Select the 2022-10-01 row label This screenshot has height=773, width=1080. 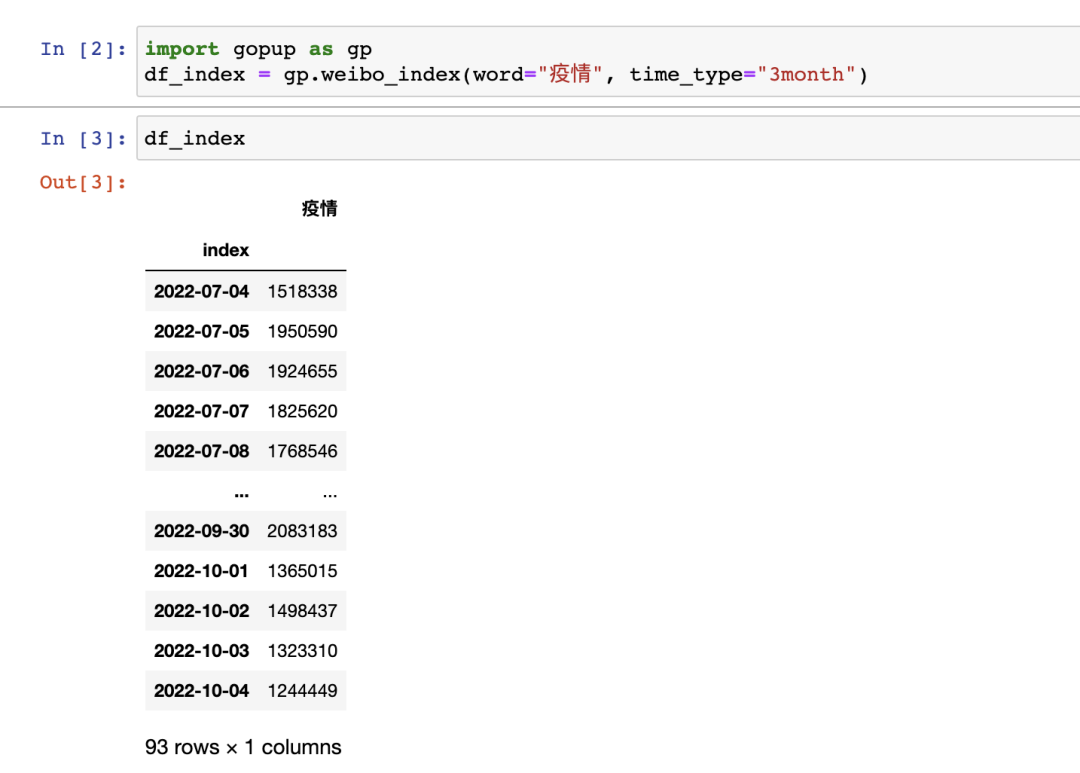coord(201,571)
